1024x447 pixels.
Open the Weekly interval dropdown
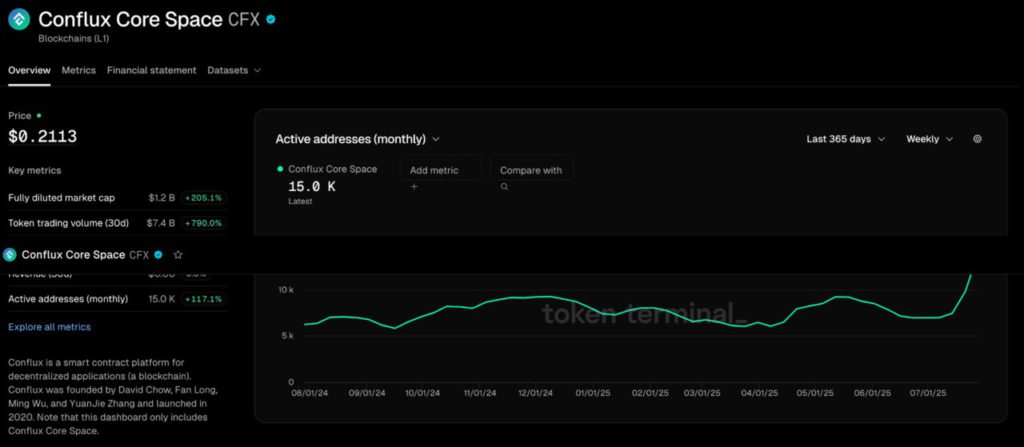point(929,139)
